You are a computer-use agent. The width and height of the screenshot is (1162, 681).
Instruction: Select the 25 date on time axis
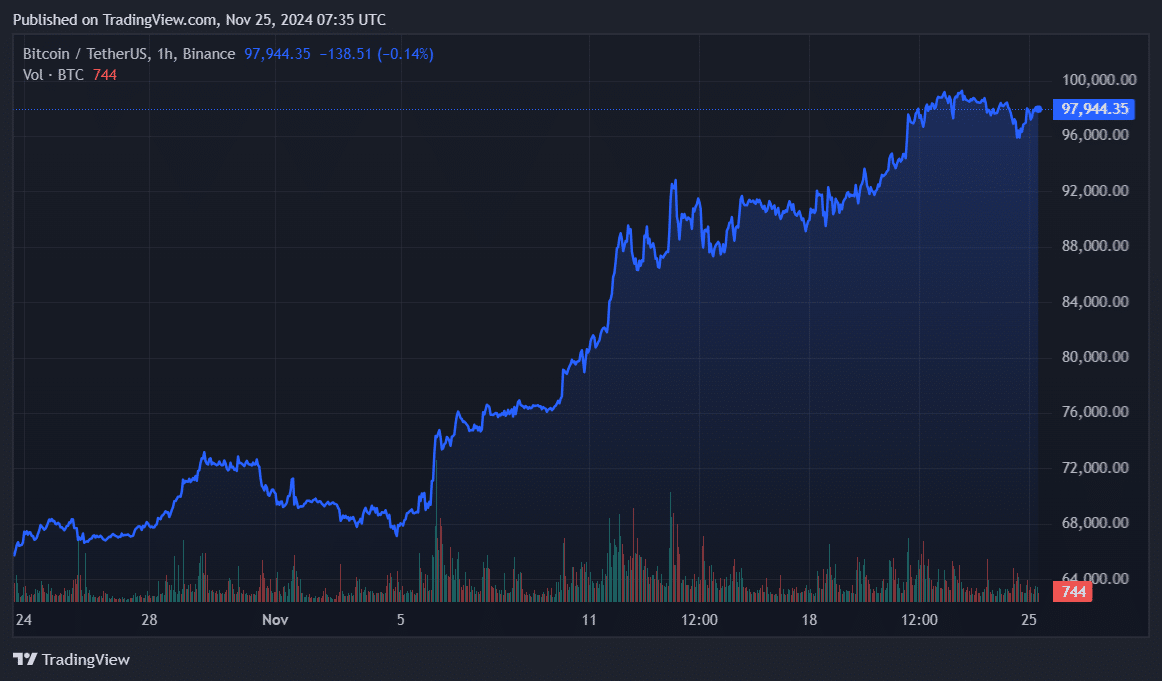(1029, 620)
